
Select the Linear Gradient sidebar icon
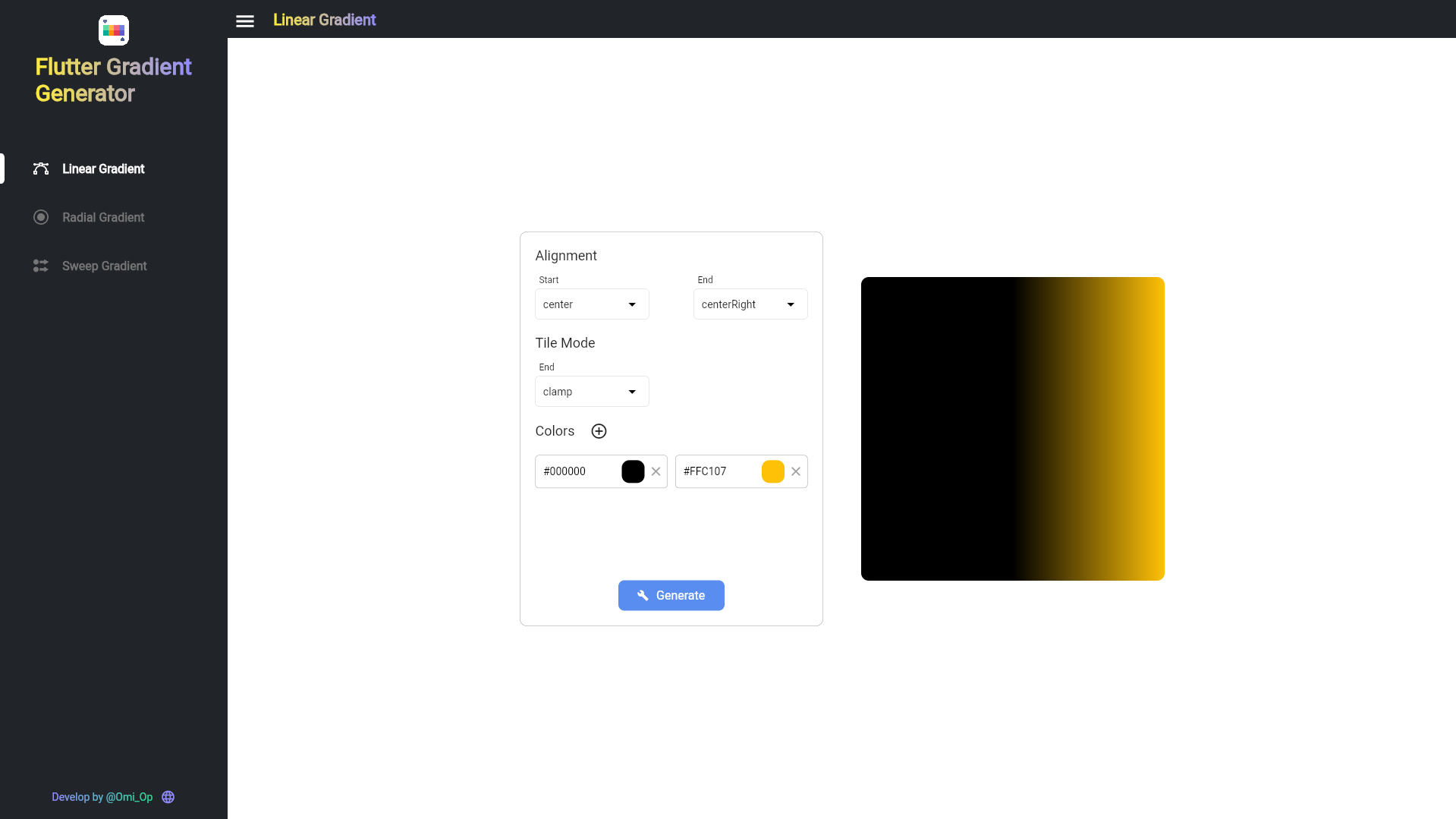click(x=40, y=169)
